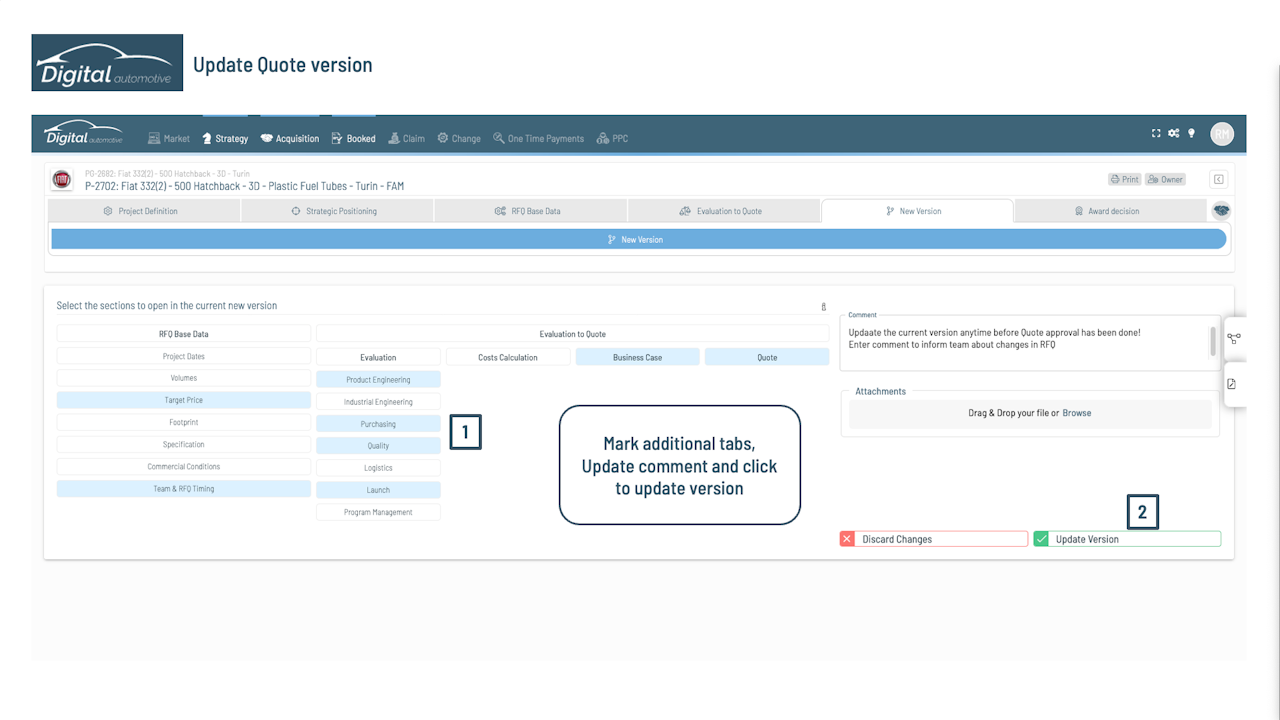Click the fullscreen icon in top bar
Image resolution: width=1280 pixels, height=720 pixels.
coord(1157,133)
